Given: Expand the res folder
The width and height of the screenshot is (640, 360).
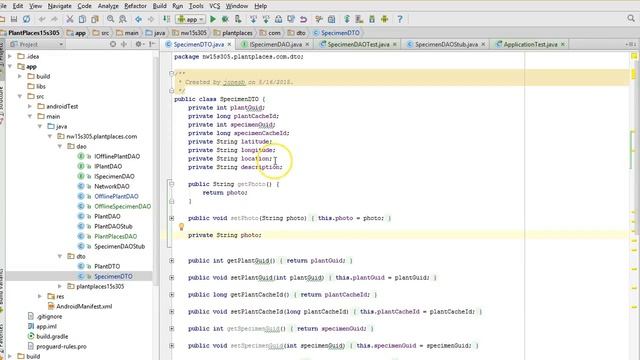Looking at the screenshot, I should [40, 296].
